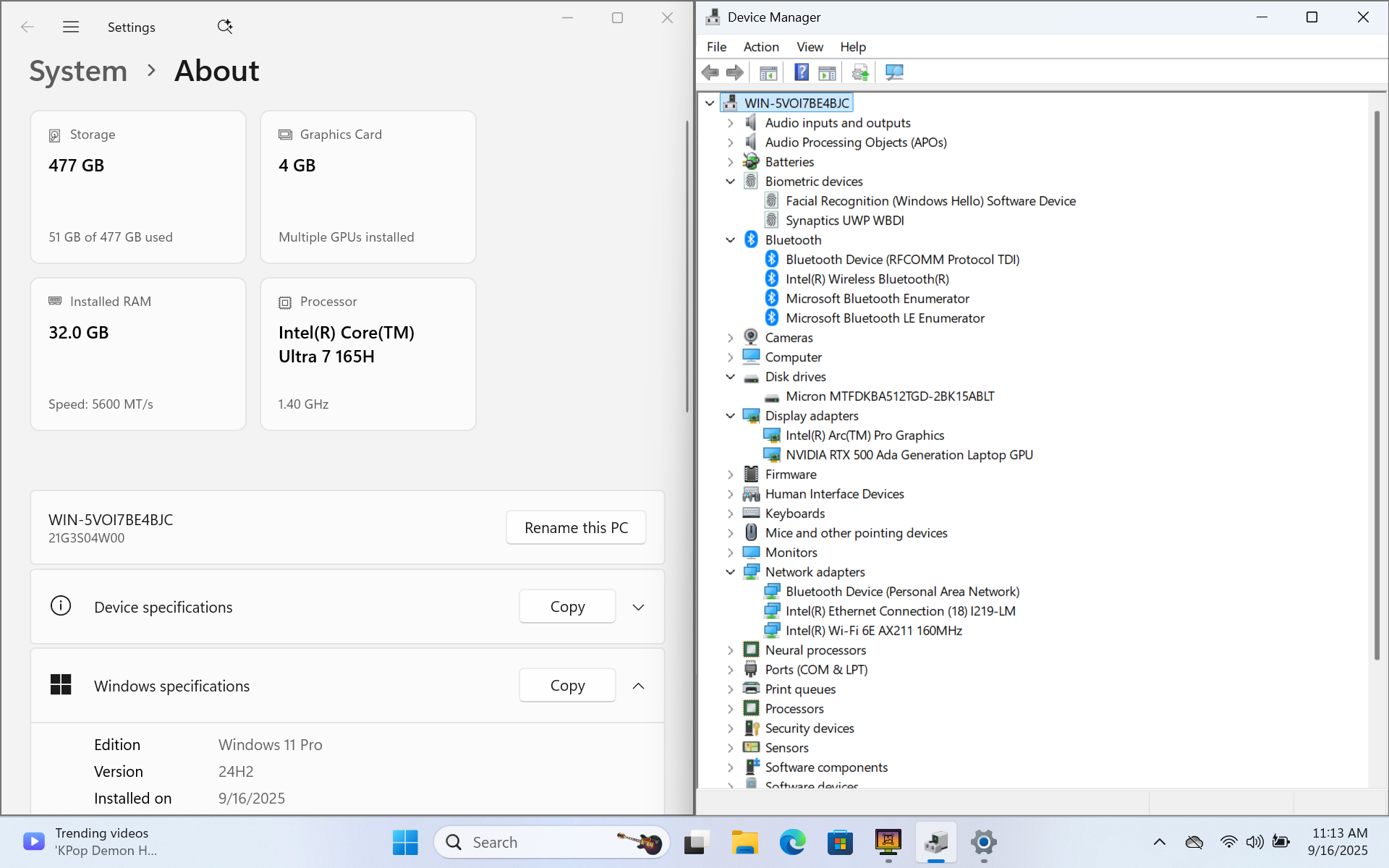Open Task View from the taskbar
Image resolution: width=1389 pixels, height=868 pixels.
(695, 843)
